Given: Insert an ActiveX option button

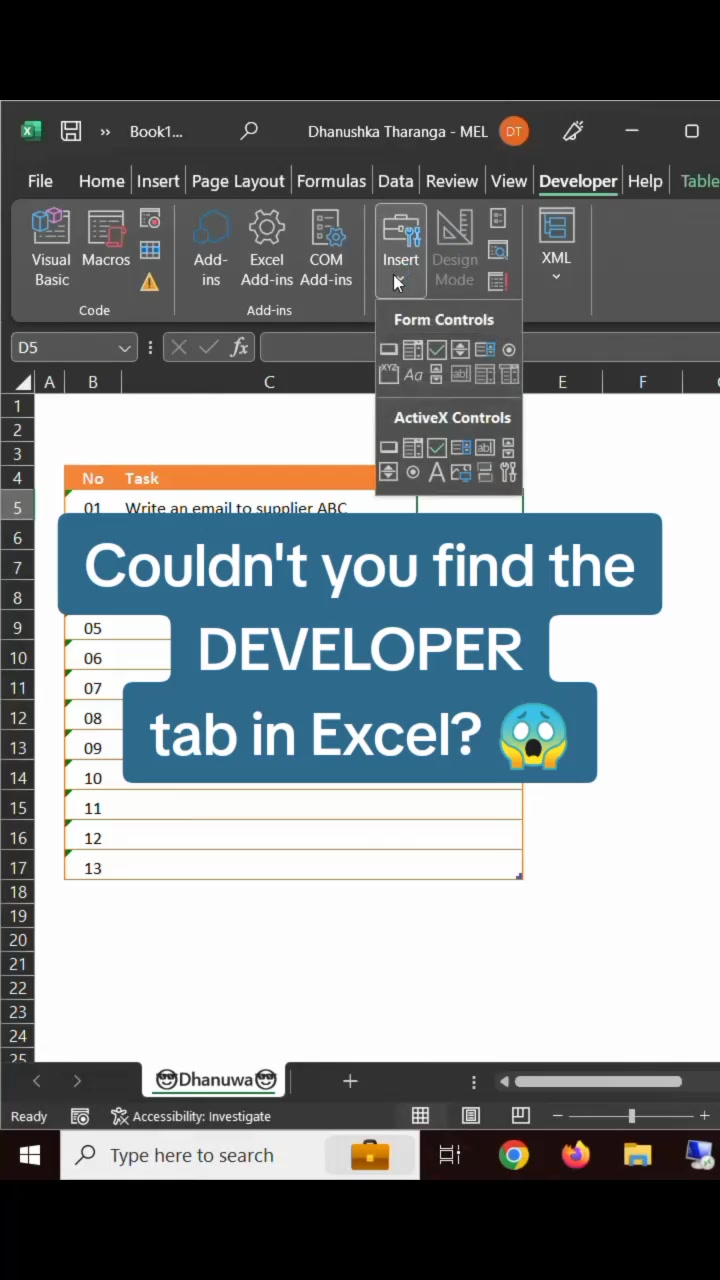Looking at the screenshot, I should [413, 472].
